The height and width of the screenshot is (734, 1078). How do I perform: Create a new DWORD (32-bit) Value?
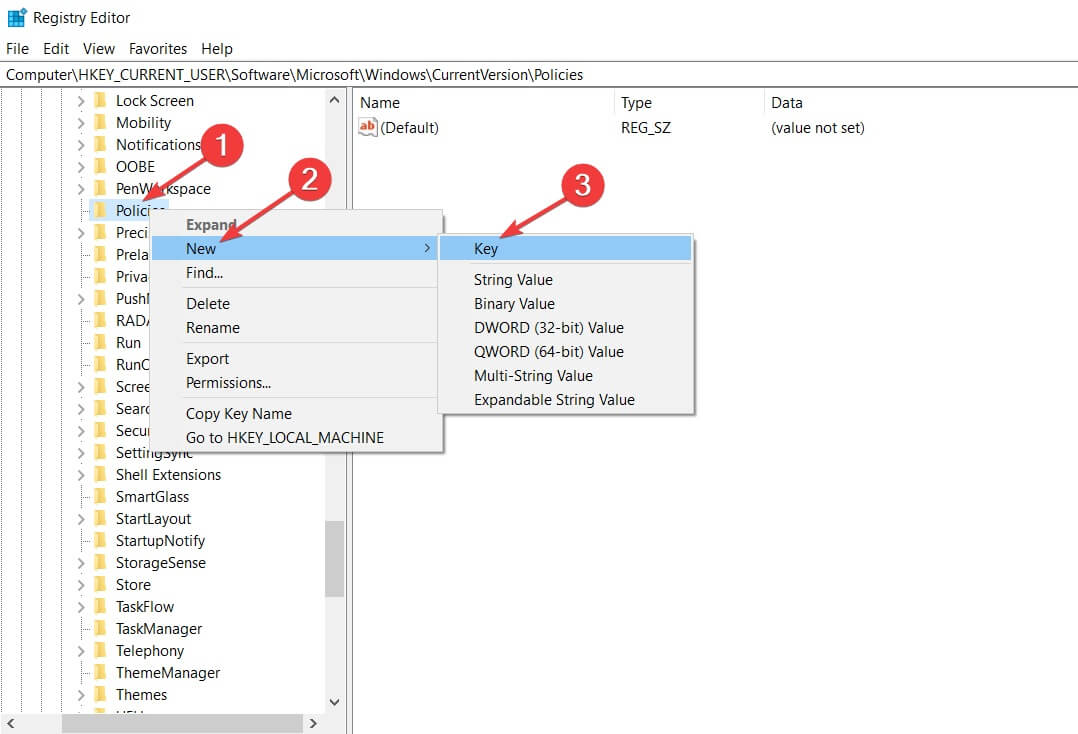565,328
